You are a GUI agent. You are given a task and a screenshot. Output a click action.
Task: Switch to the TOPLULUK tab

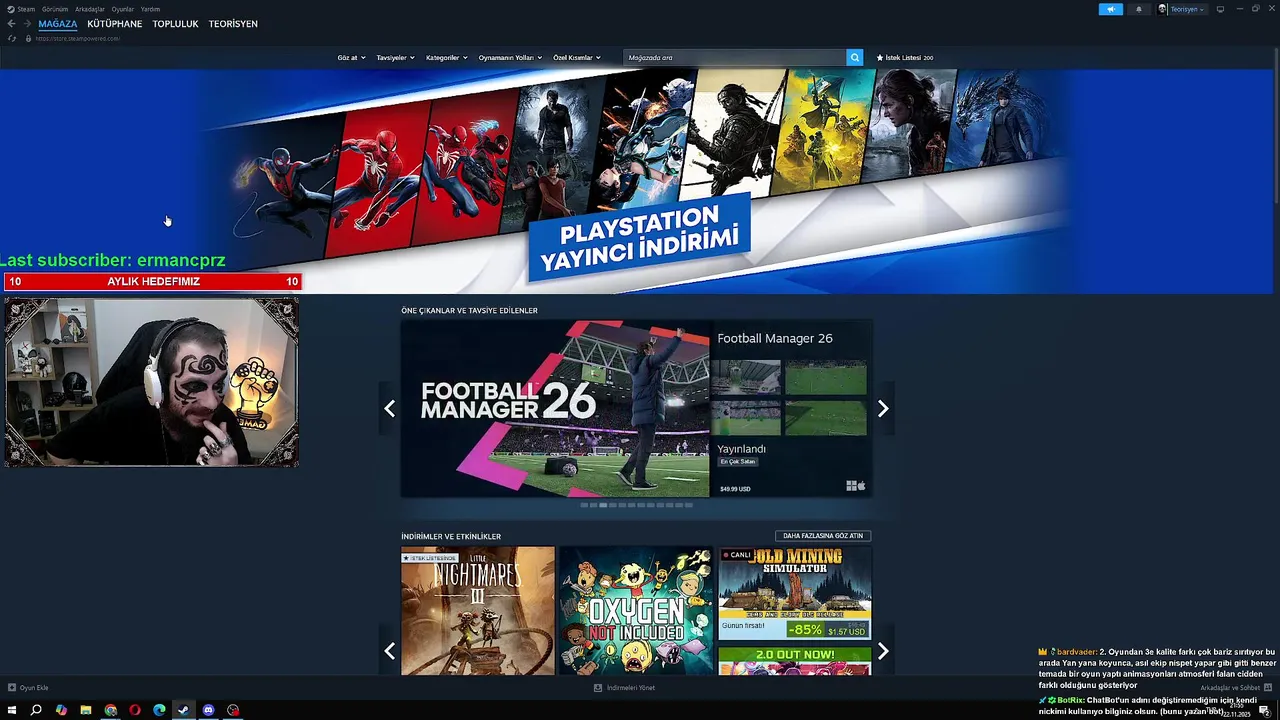[175, 24]
